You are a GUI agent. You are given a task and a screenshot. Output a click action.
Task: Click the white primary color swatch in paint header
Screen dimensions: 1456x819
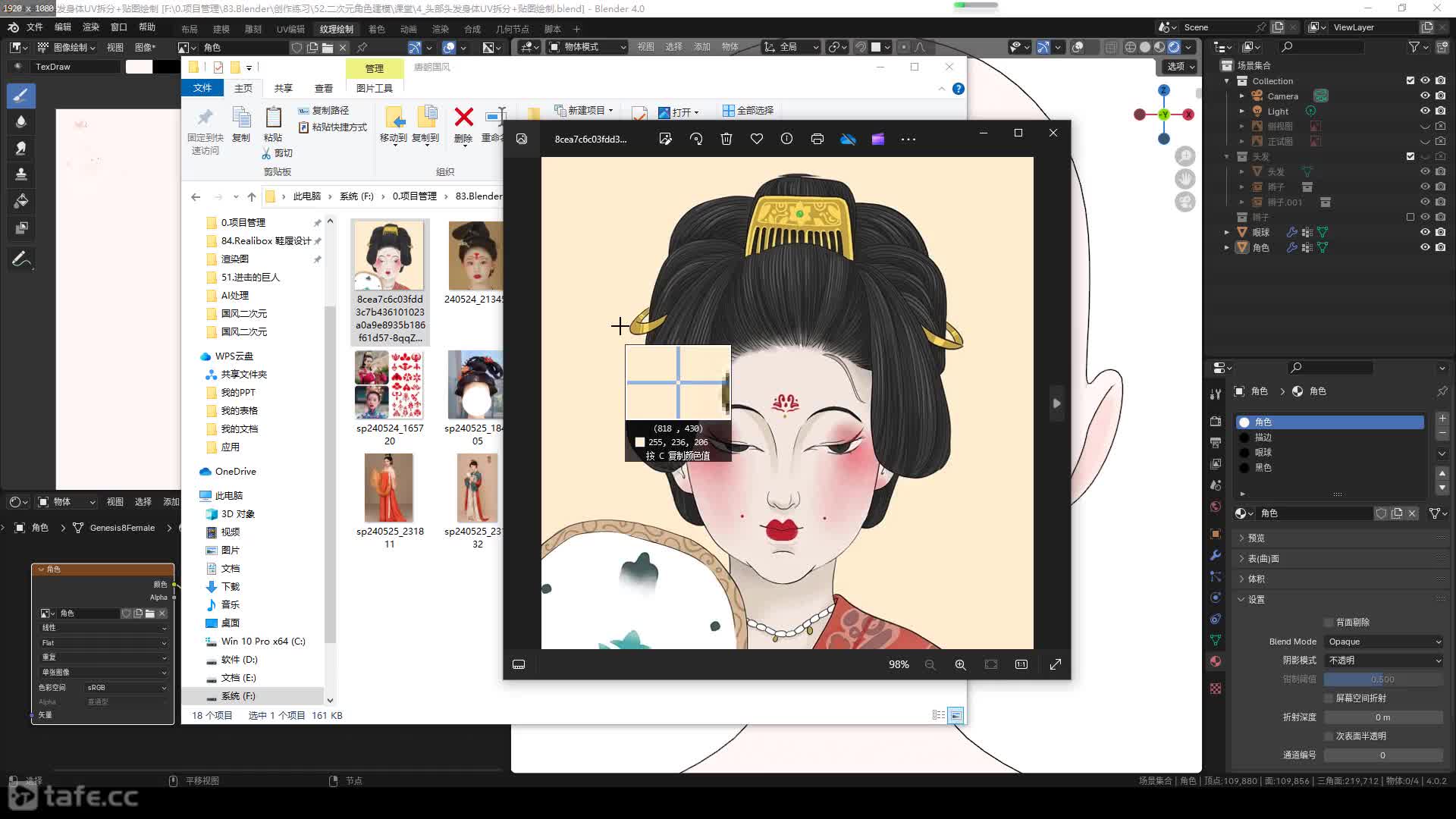(139, 67)
